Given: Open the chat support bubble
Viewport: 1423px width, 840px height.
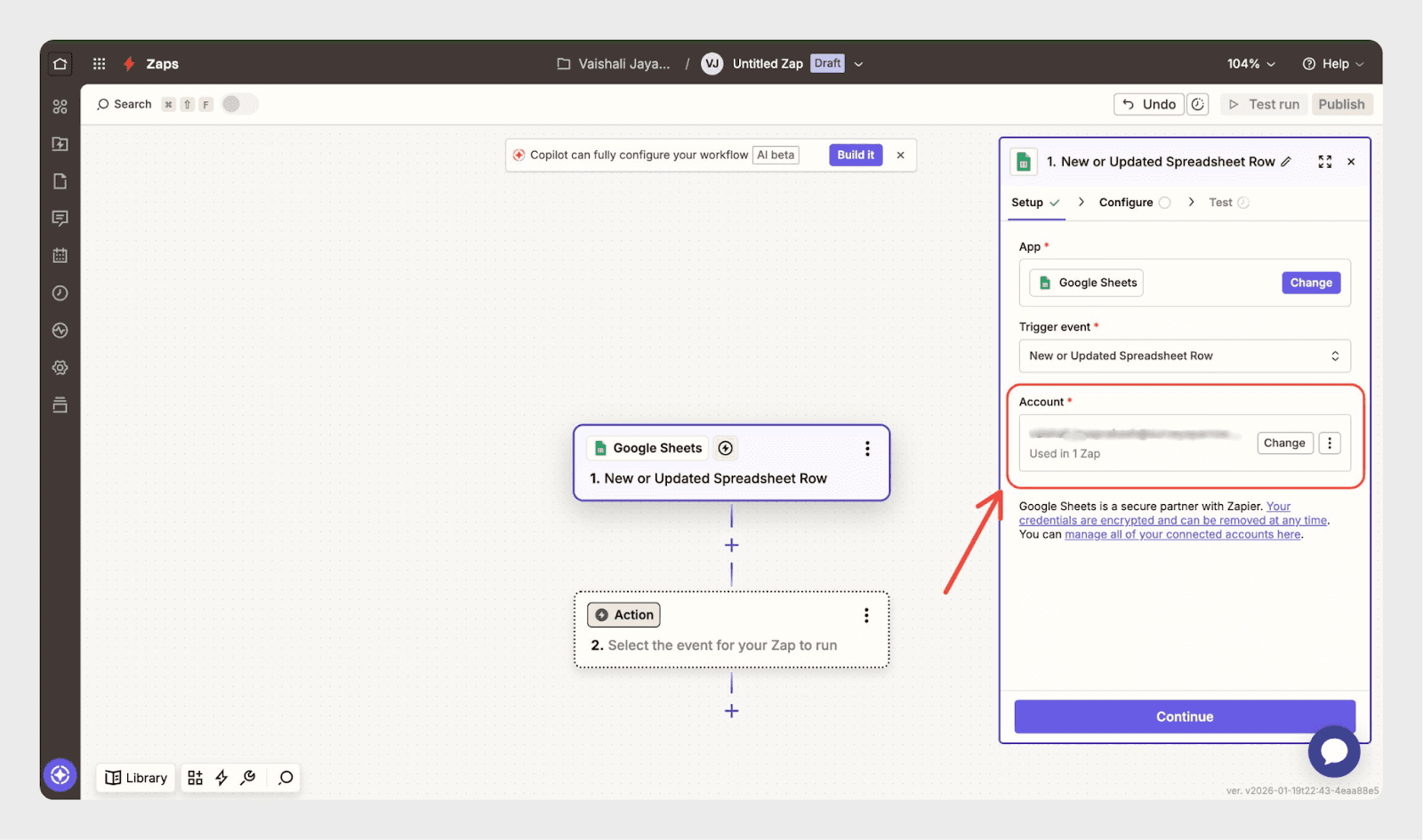Looking at the screenshot, I should [1333, 752].
